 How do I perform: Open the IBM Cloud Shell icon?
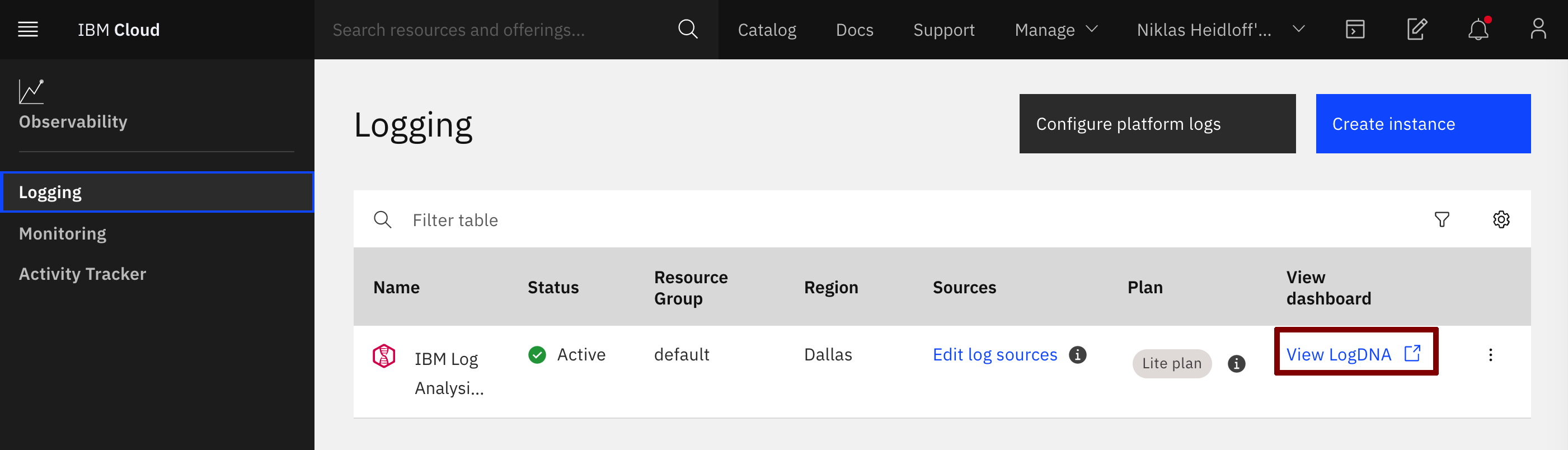(x=1355, y=29)
